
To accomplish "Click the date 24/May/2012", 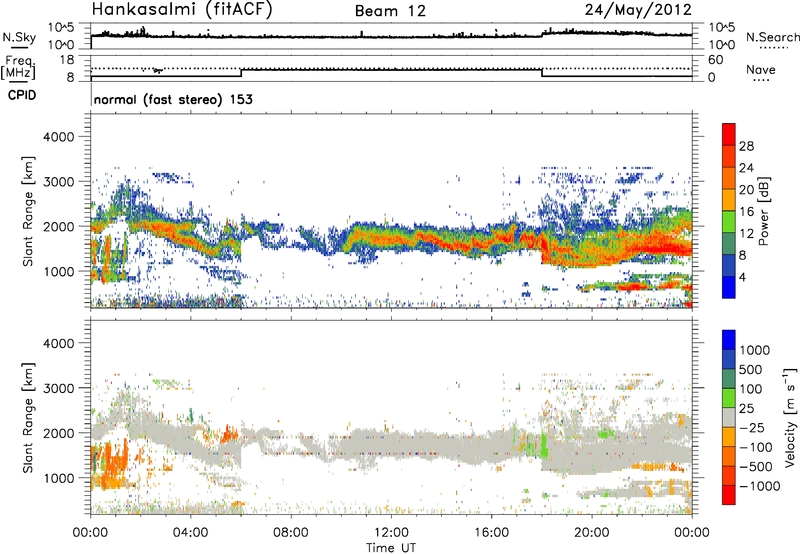I will (x=638, y=10).
